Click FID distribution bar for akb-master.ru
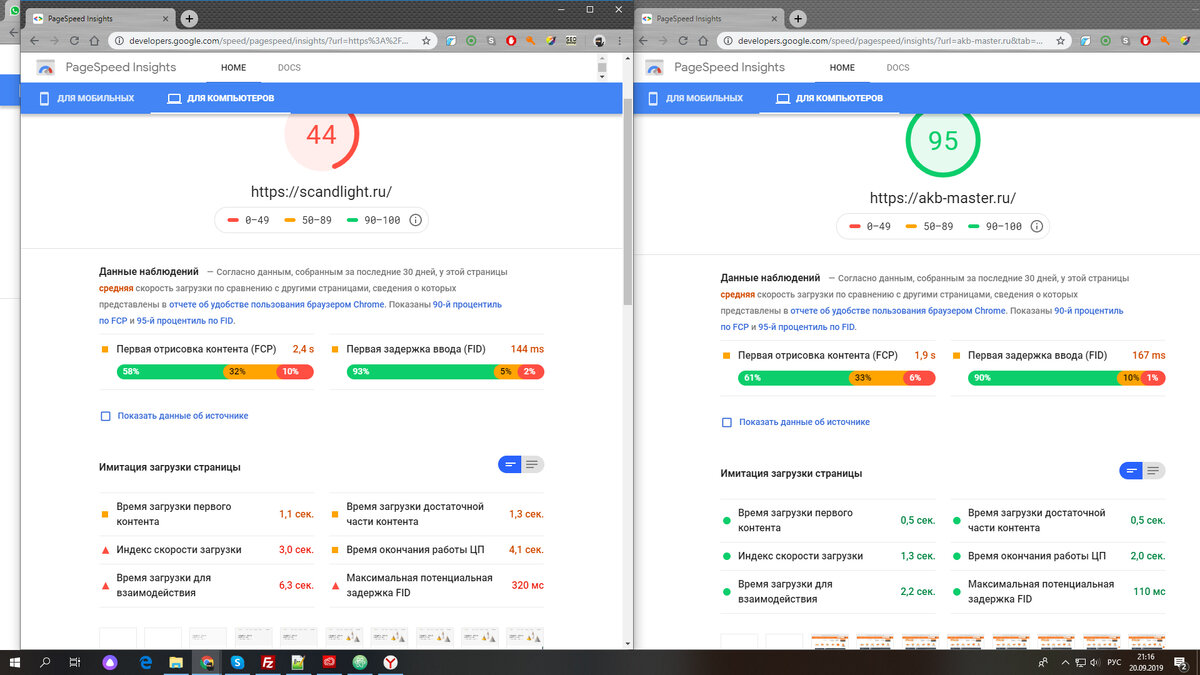This screenshot has height=675, width=1200. coord(1067,377)
